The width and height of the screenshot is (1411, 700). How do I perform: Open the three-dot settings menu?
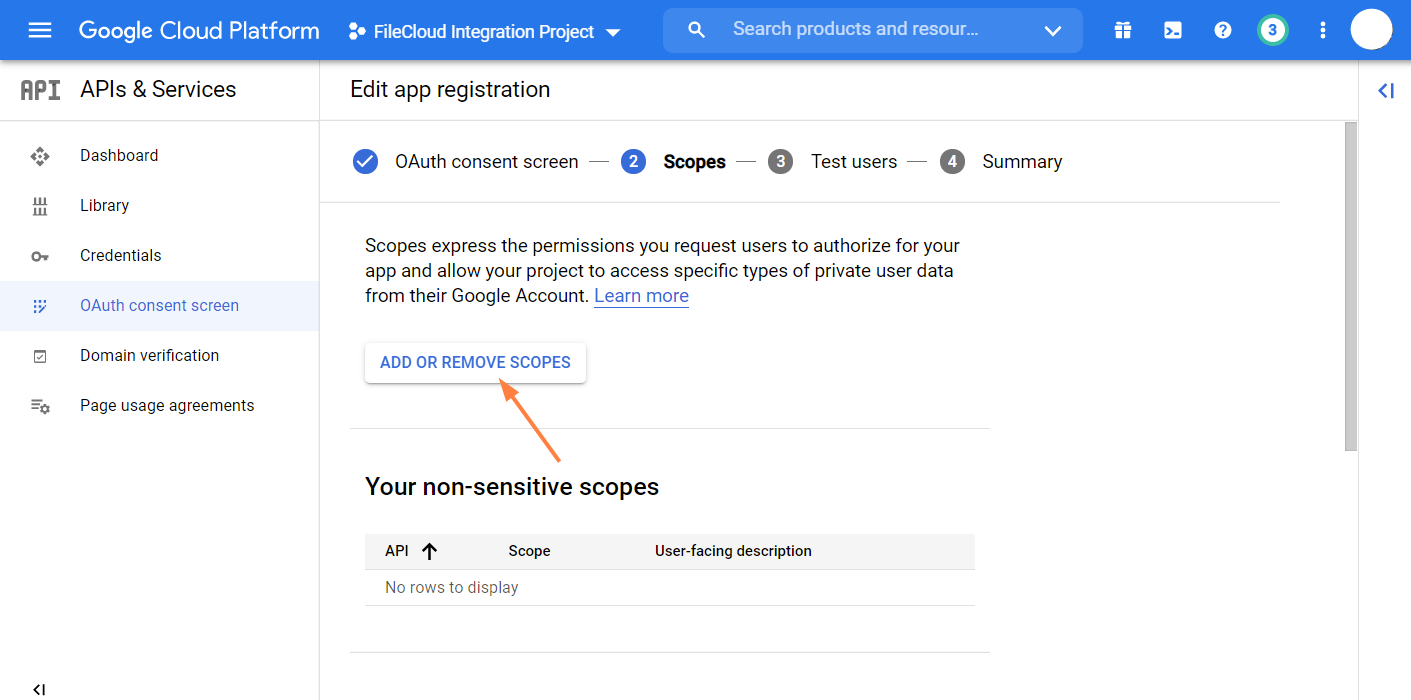point(1323,31)
